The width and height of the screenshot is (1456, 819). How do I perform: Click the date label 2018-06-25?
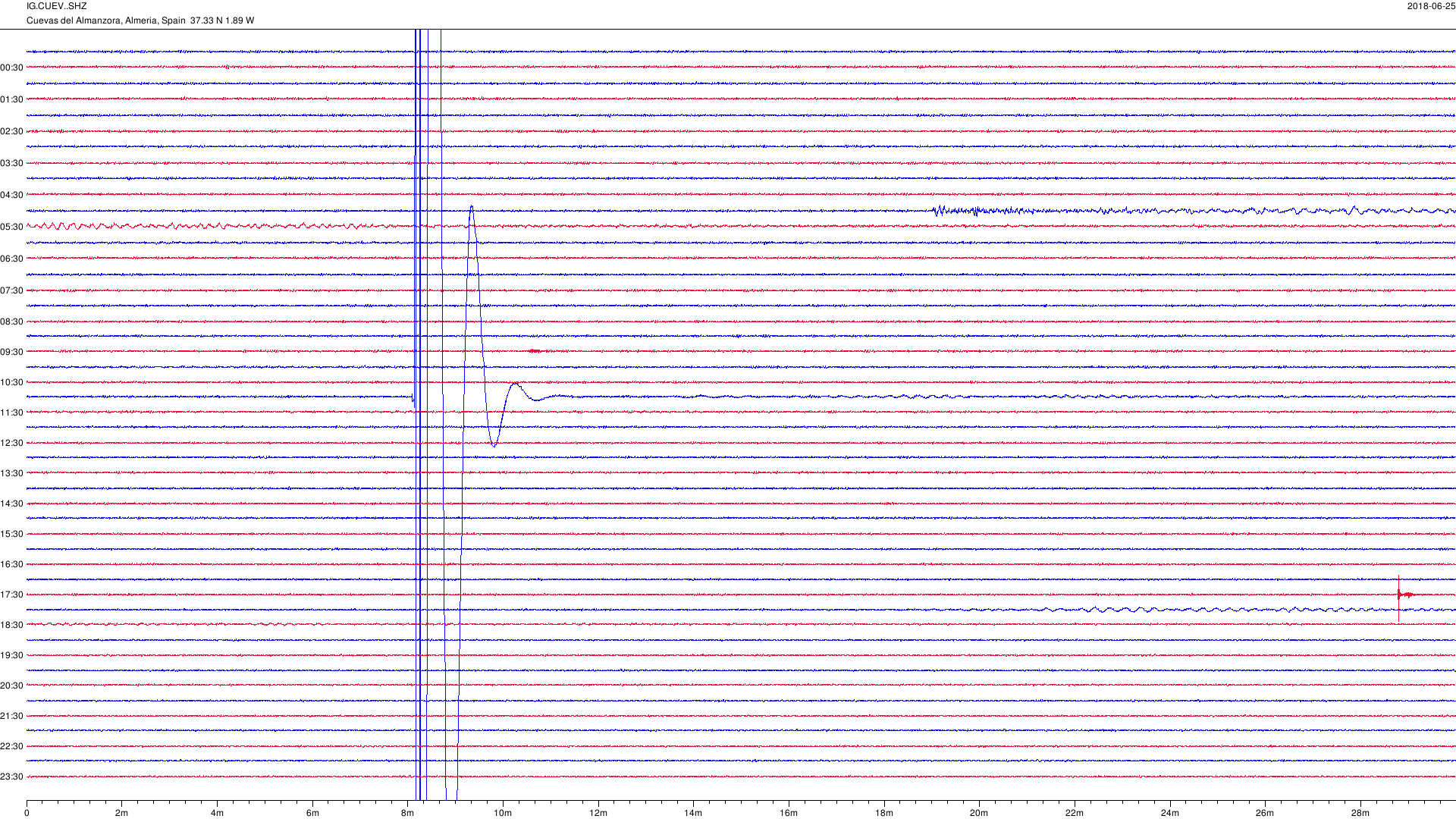tap(1431, 6)
